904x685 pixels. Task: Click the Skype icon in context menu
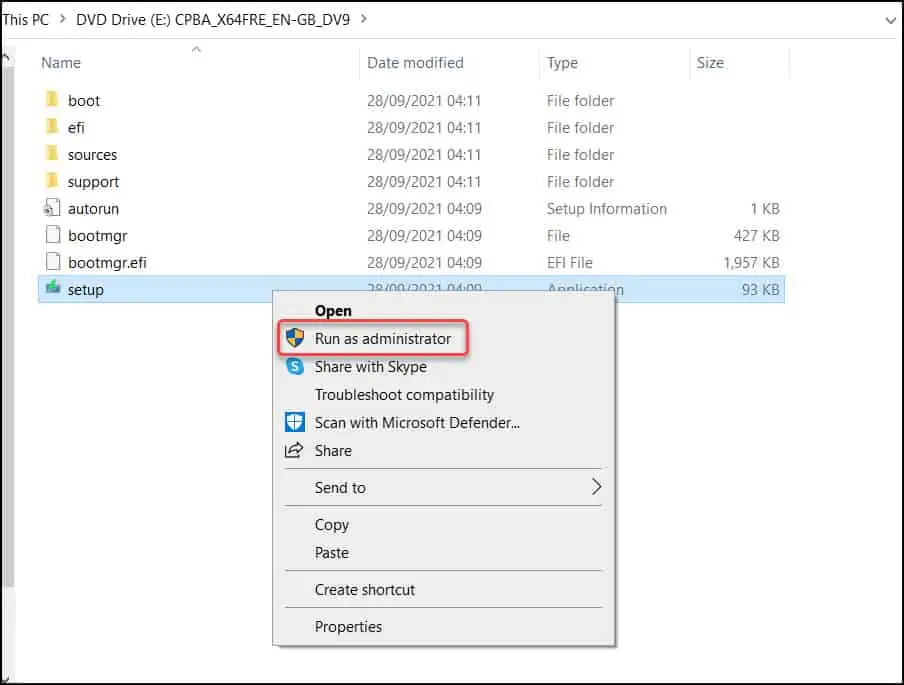pos(295,366)
